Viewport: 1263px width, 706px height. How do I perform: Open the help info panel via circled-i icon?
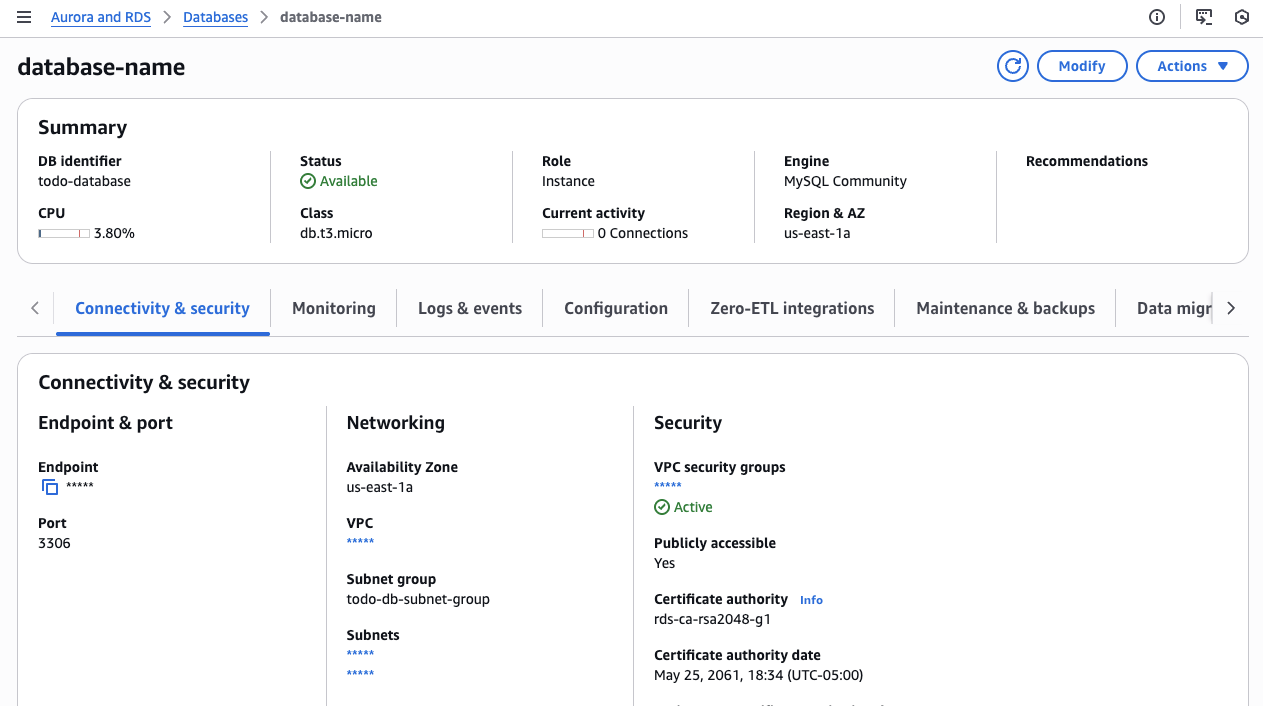click(x=1157, y=17)
